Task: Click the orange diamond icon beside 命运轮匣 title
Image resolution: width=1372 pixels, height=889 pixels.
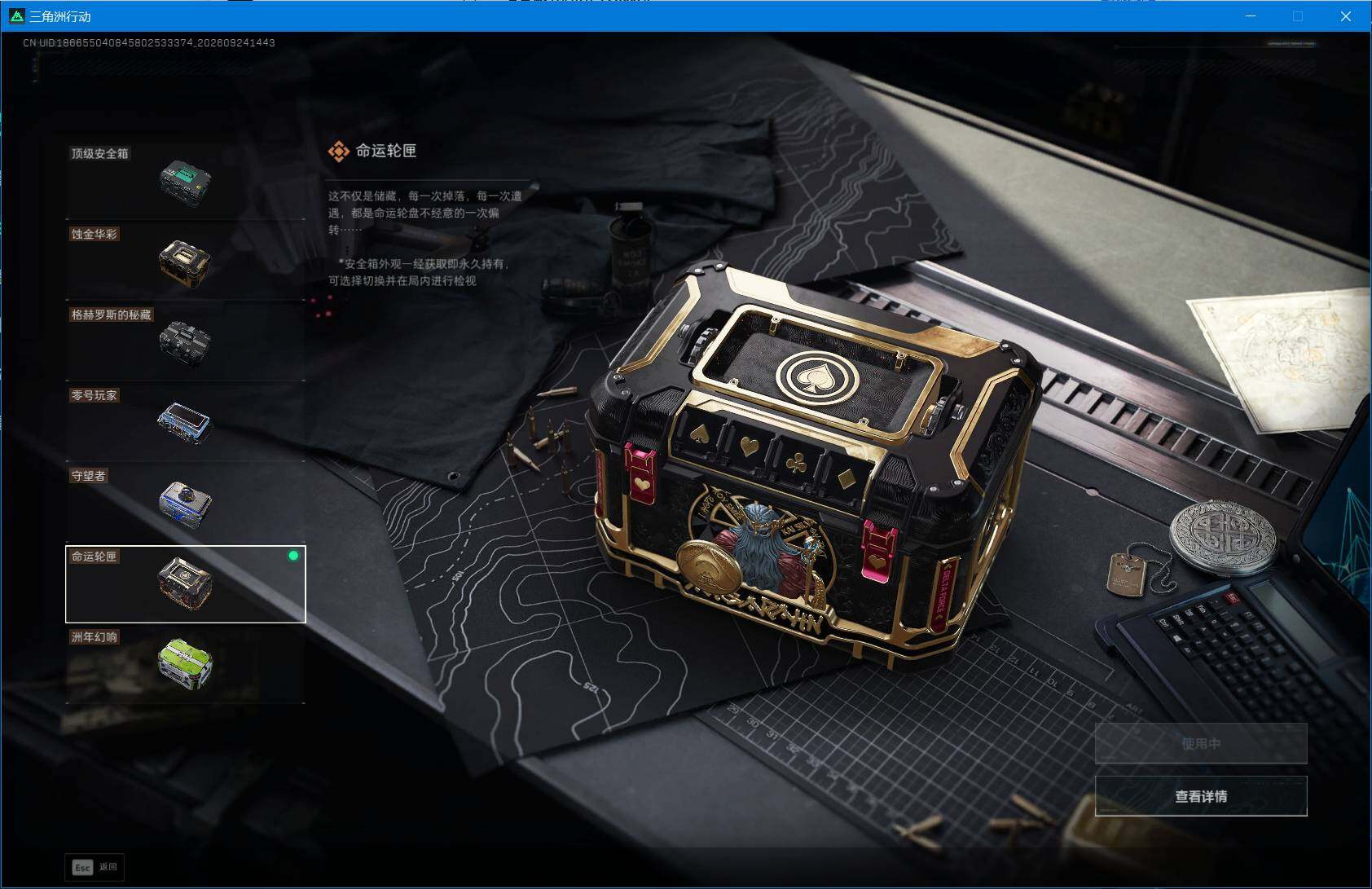Action: point(338,151)
